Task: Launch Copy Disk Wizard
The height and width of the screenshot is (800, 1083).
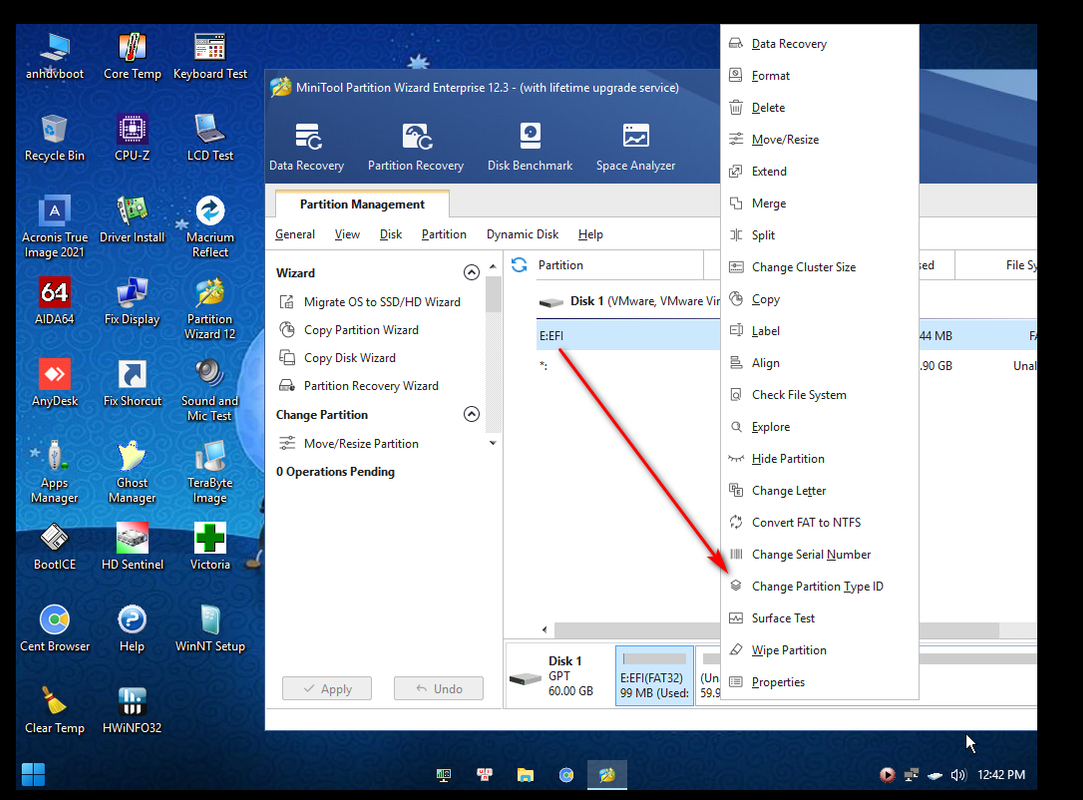Action: (x=337, y=357)
